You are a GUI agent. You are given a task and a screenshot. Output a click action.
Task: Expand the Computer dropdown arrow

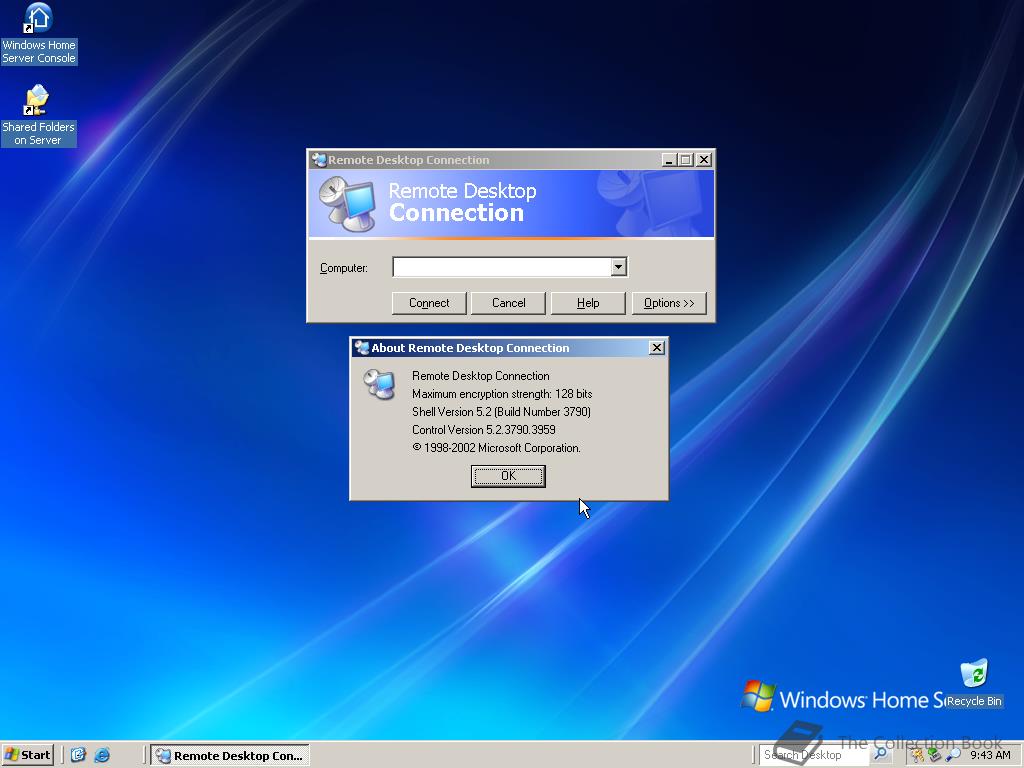tap(618, 266)
